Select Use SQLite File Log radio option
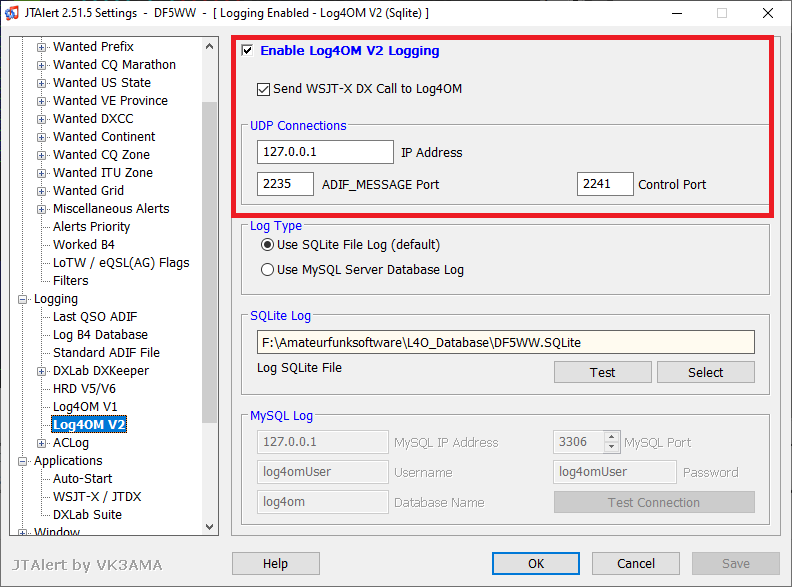Screen dimensions: 792x587 tap(267, 245)
